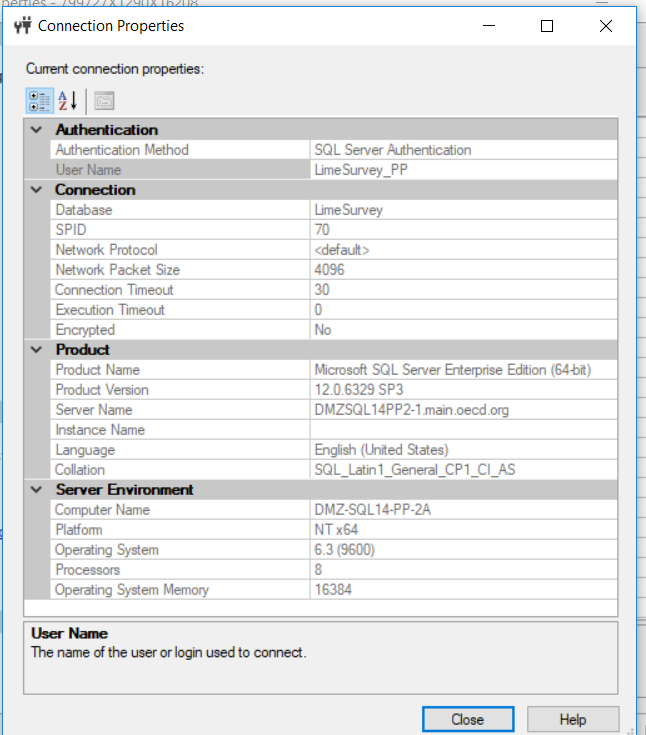This screenshot has width=646, height=735.
Task: Select the Operating System Memory row
Action: tap(180, 590)
